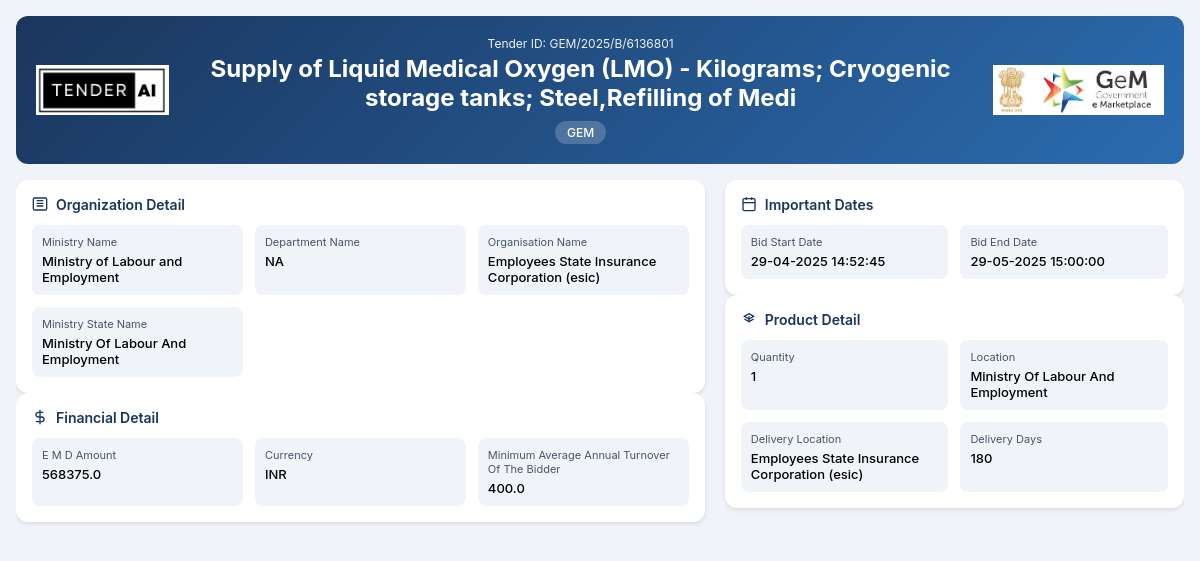Image resolution: width=1200 pixels, height=561 pixels.
Task: Click the Organisation Name esic card
Action: pyautogui.click(x=583, y=260)
